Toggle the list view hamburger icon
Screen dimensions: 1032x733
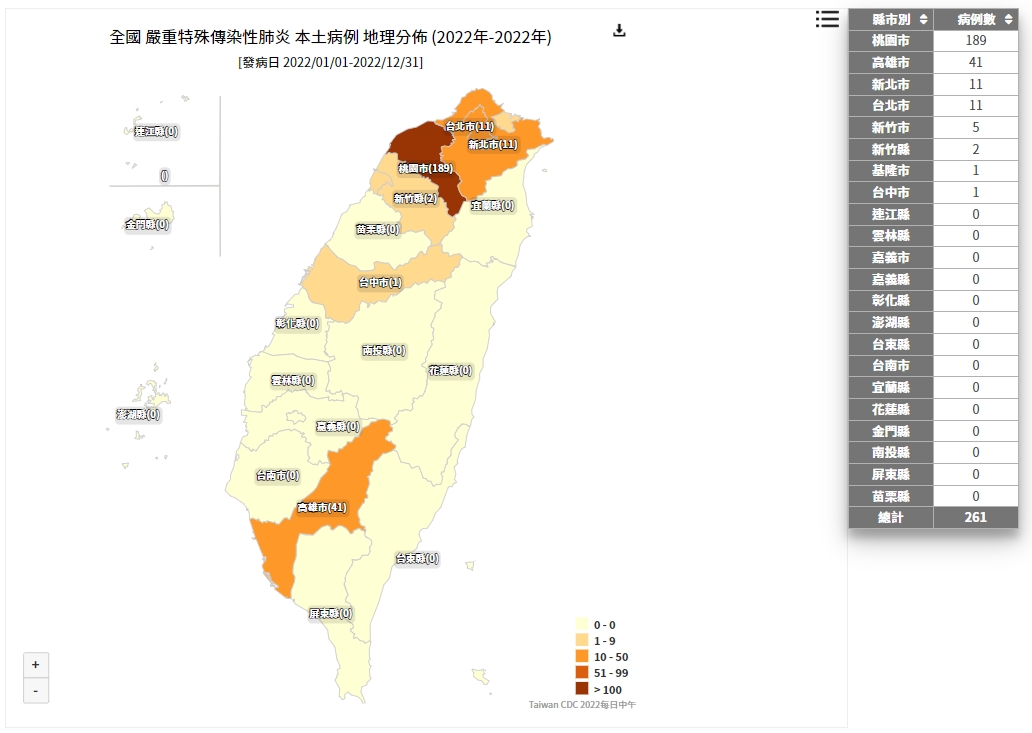827,19
